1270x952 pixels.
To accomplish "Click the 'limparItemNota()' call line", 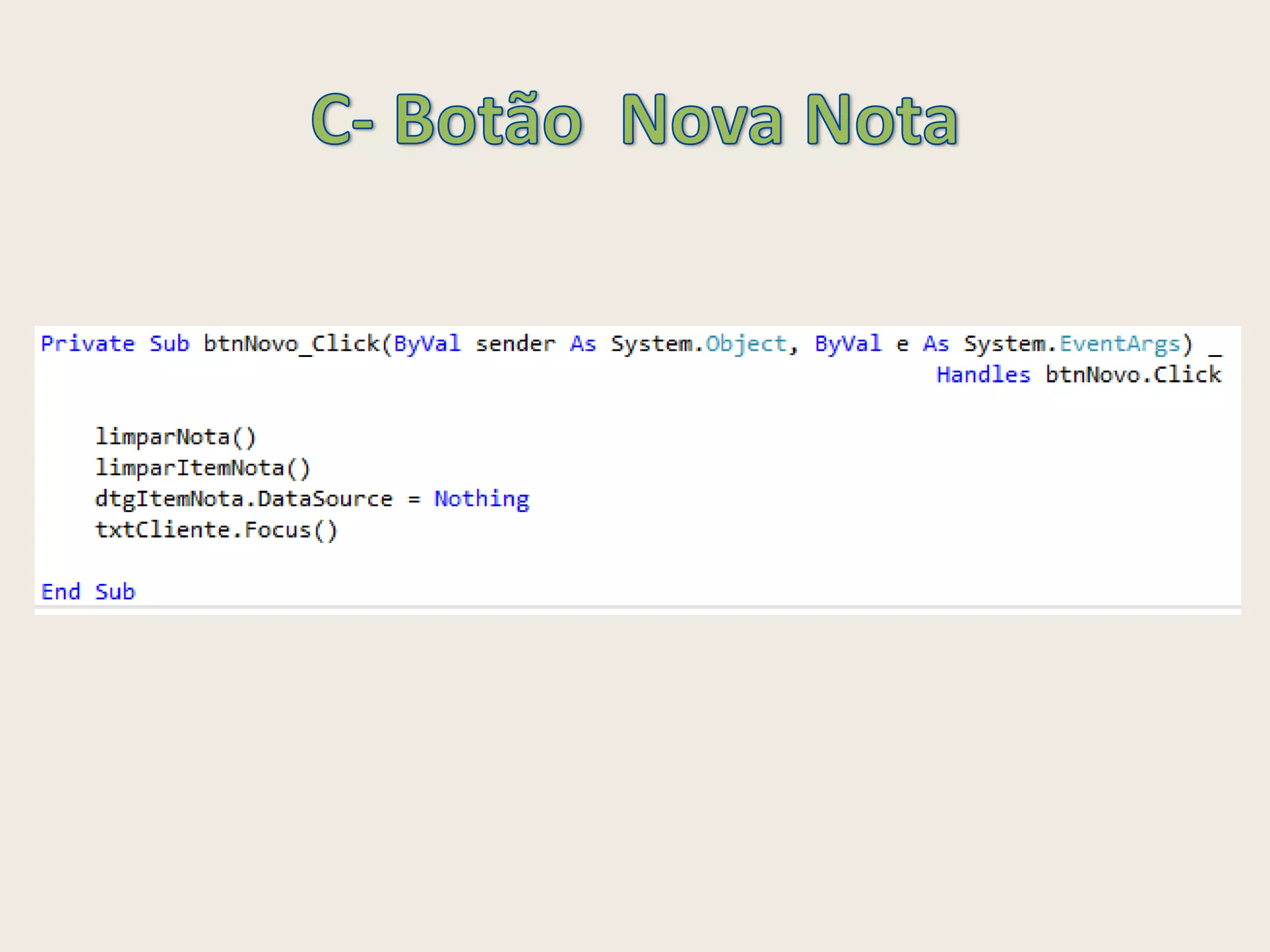I will (x=203, y=468).
